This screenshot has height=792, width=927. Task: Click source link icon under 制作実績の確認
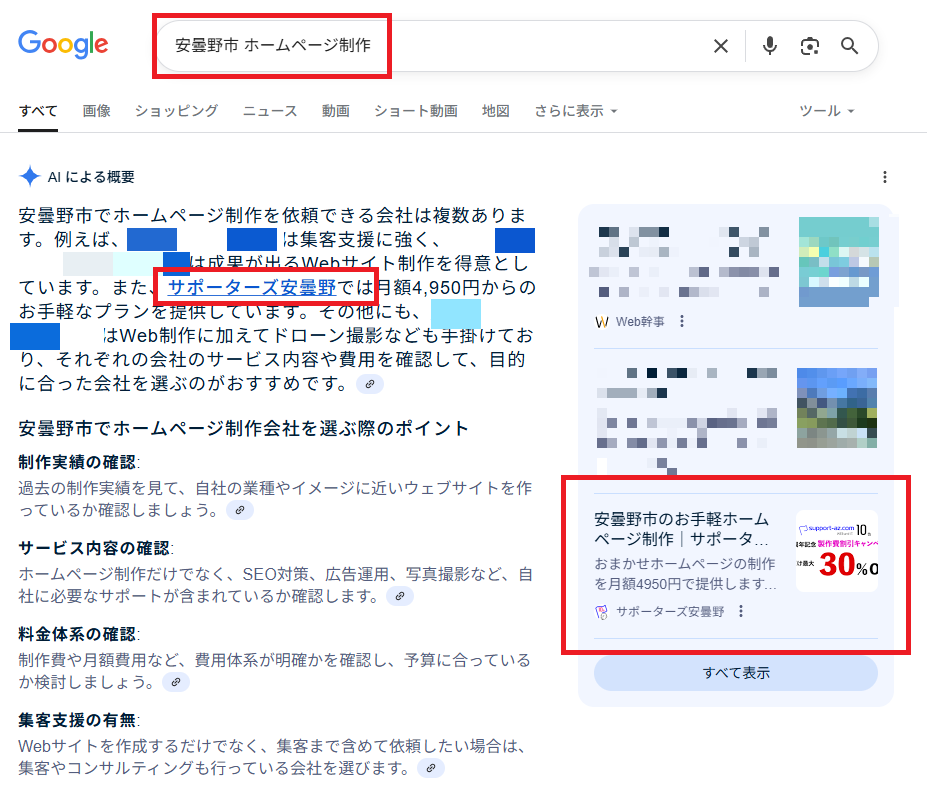click(240, 510)
